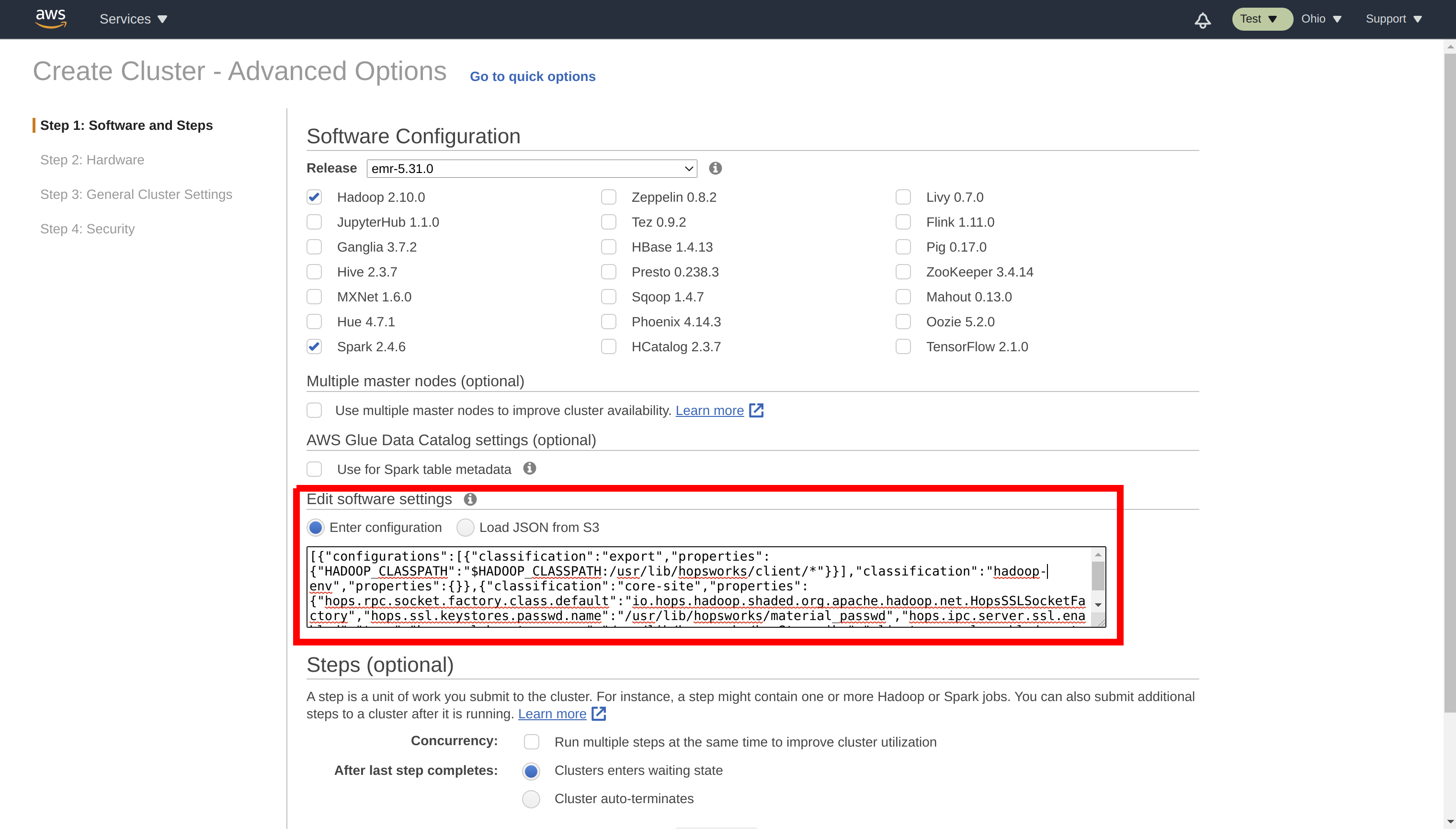Screen dimensions: 1456x829
Task: Click the Go to quick options link
Action: pyautogui.click(x=532, y=76)
